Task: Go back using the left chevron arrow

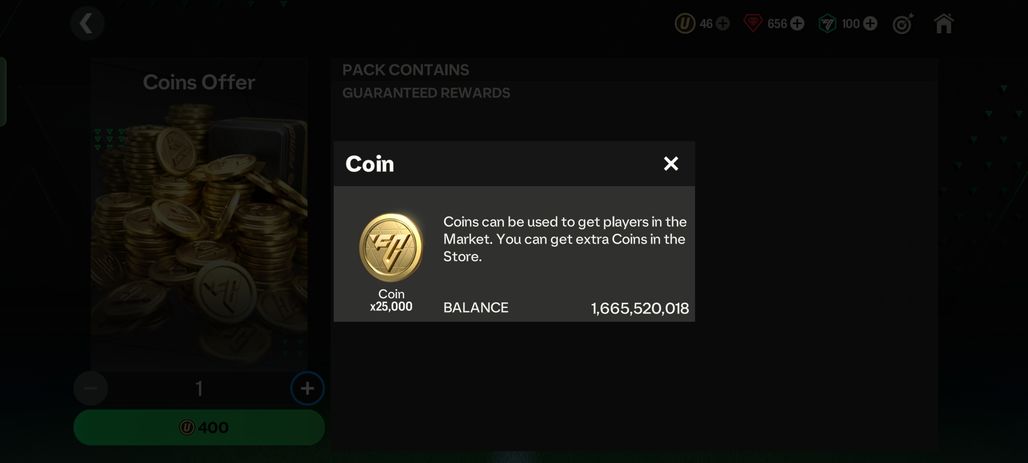Action: 87,24
